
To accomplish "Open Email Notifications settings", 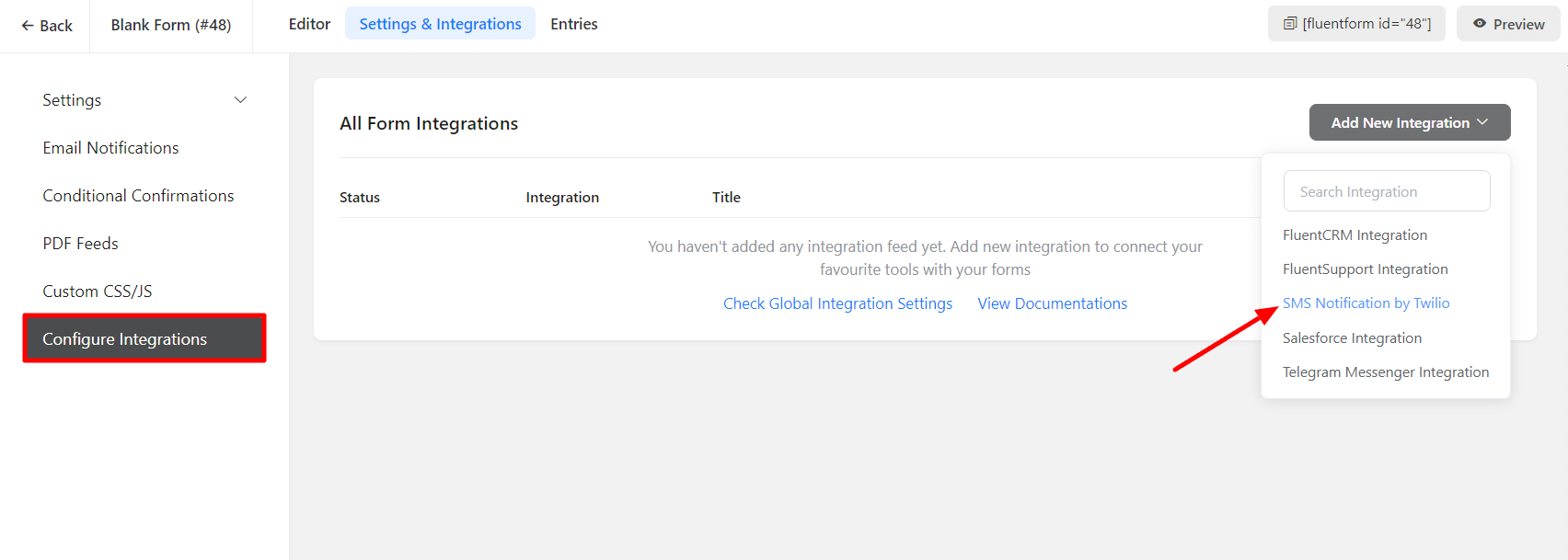I will click(110, 148).
